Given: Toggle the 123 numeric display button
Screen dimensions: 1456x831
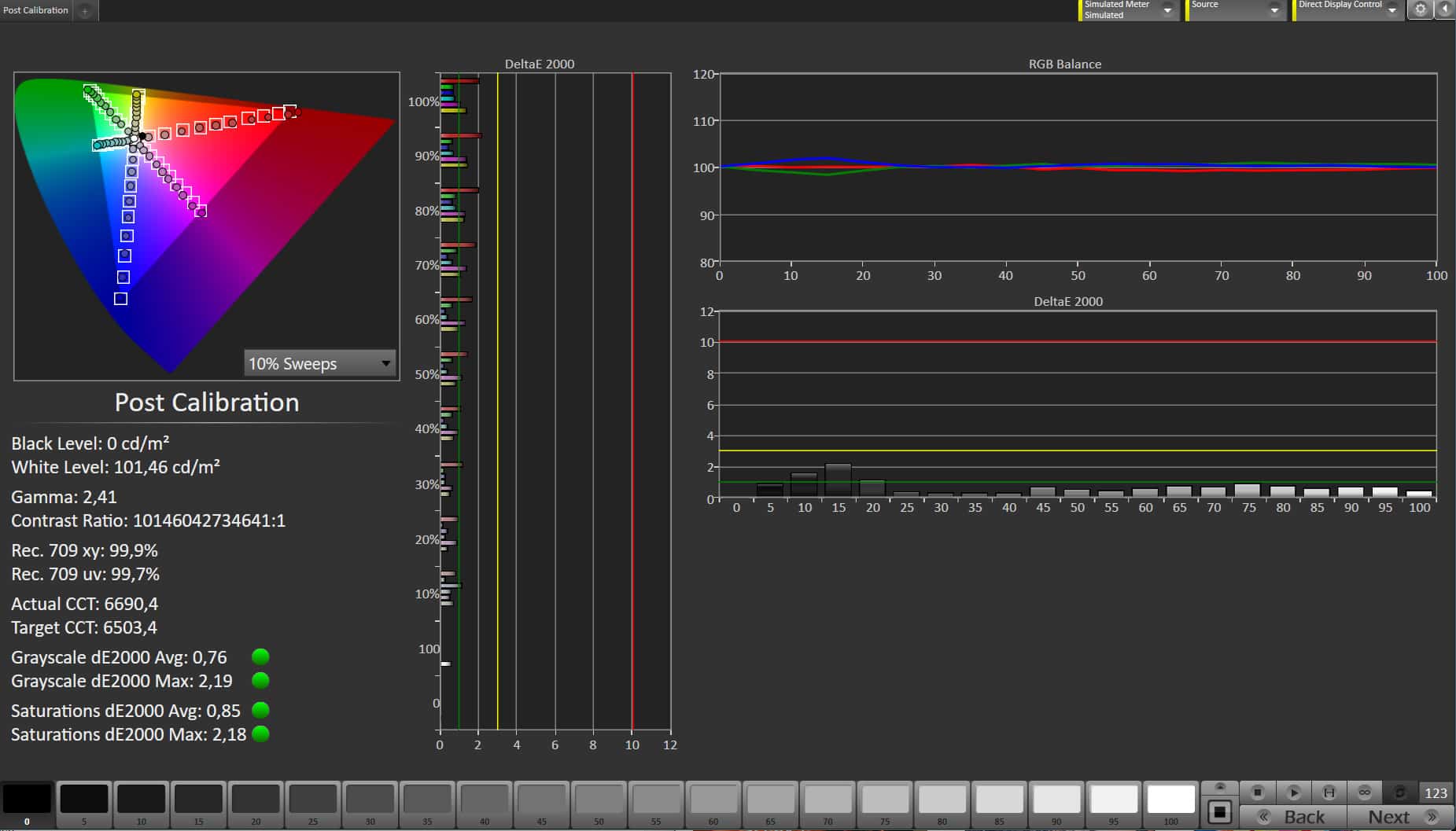Looking at the screenshot, I should [1436, 792].
